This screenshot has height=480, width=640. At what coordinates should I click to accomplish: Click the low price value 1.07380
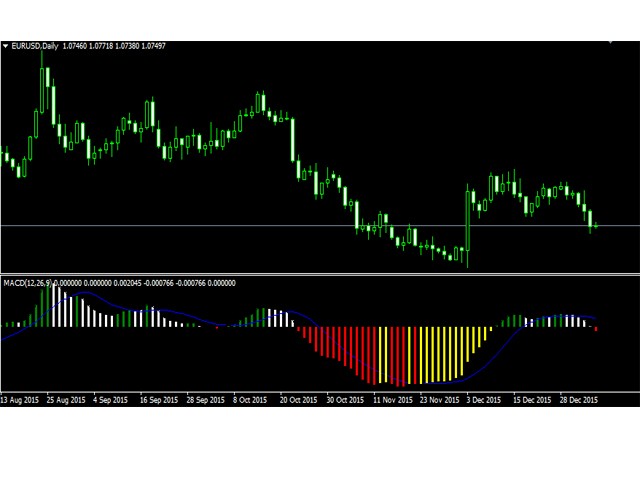[x=127, y=46]
